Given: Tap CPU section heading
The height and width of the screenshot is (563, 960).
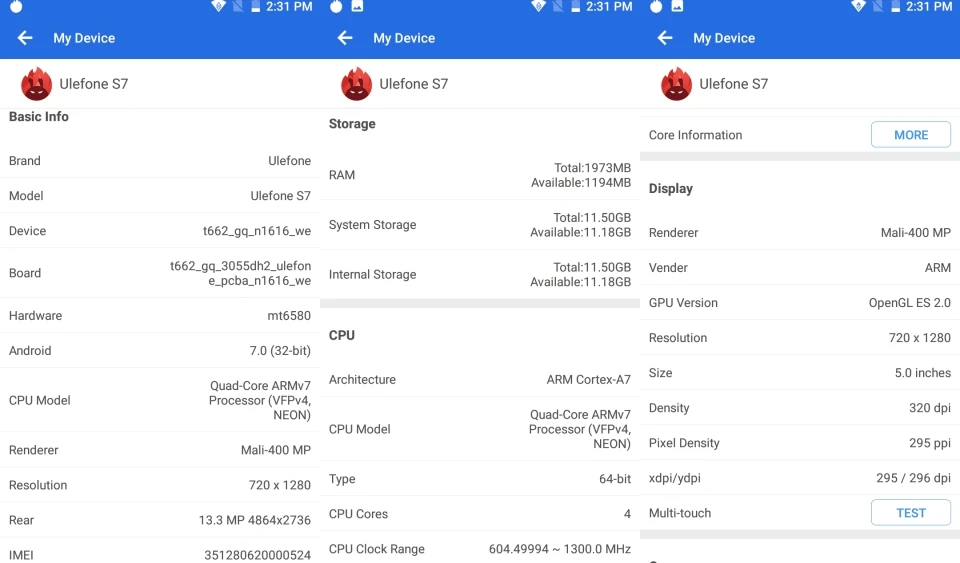Looking at the screenshot, I should [342, 335].
